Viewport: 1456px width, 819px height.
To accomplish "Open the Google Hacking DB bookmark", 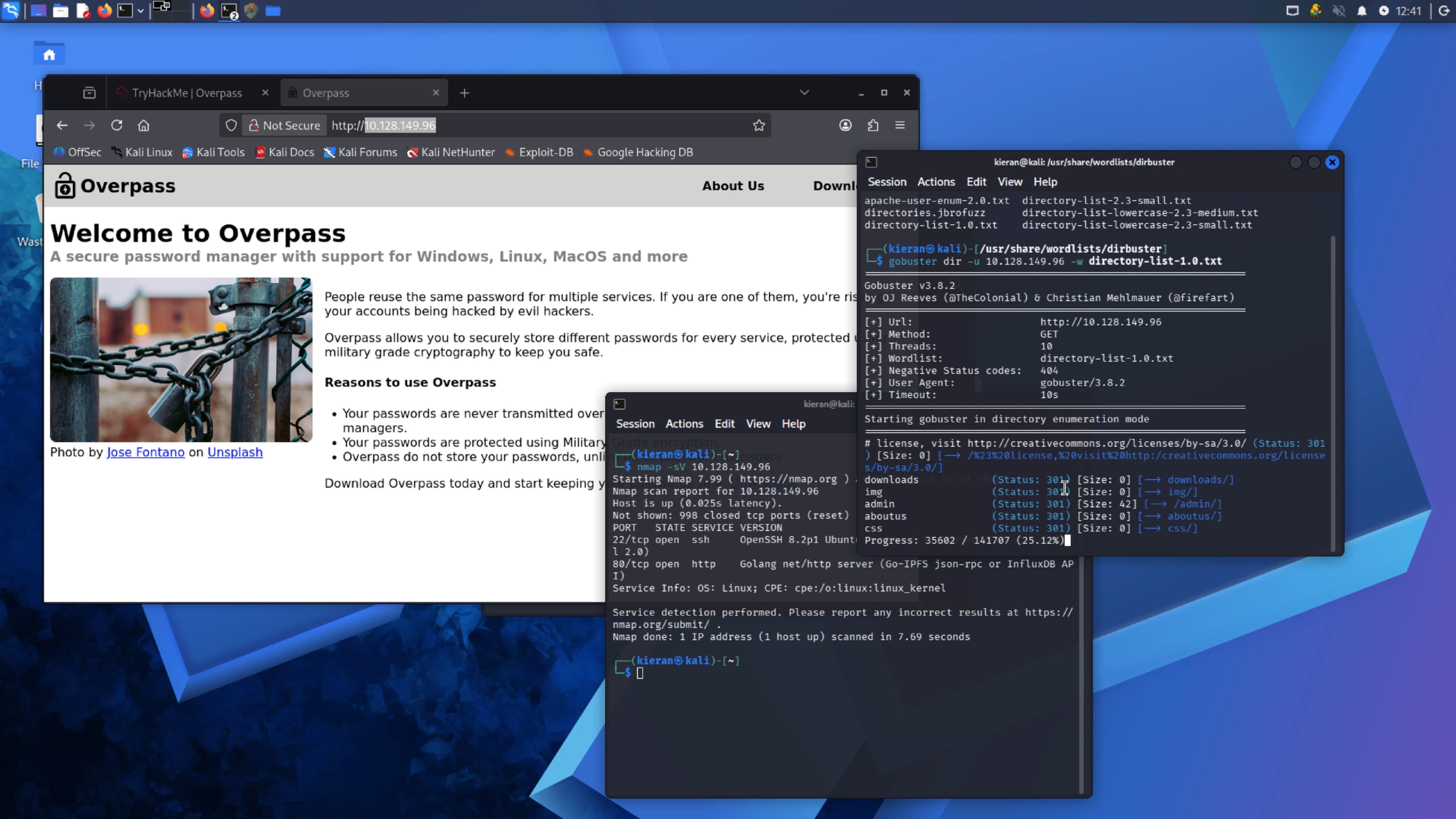I will click(638, 152).
